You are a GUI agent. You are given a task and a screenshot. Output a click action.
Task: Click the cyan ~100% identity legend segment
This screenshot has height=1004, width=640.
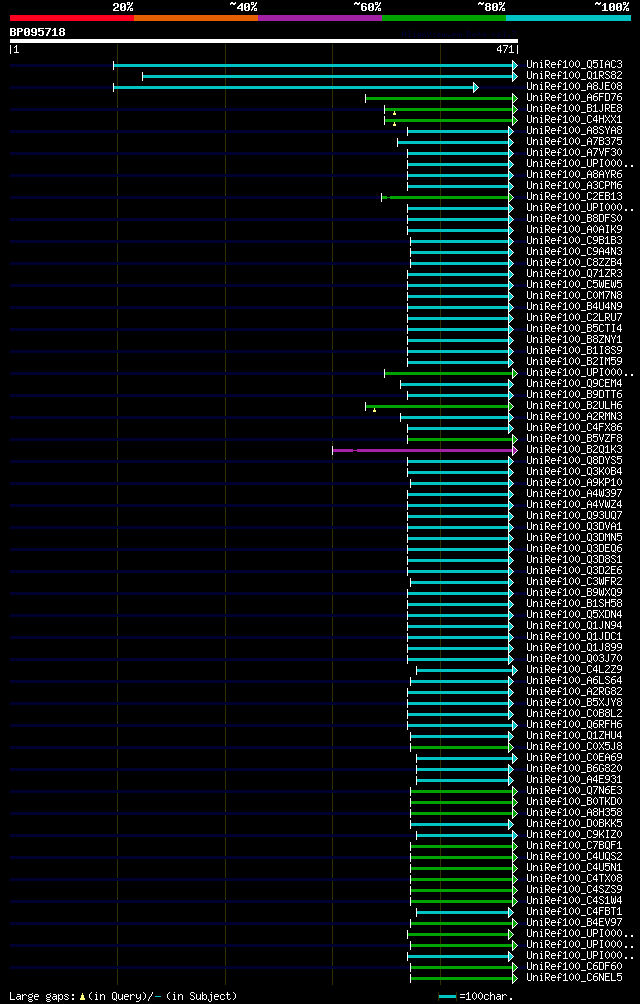coord(568,18)
